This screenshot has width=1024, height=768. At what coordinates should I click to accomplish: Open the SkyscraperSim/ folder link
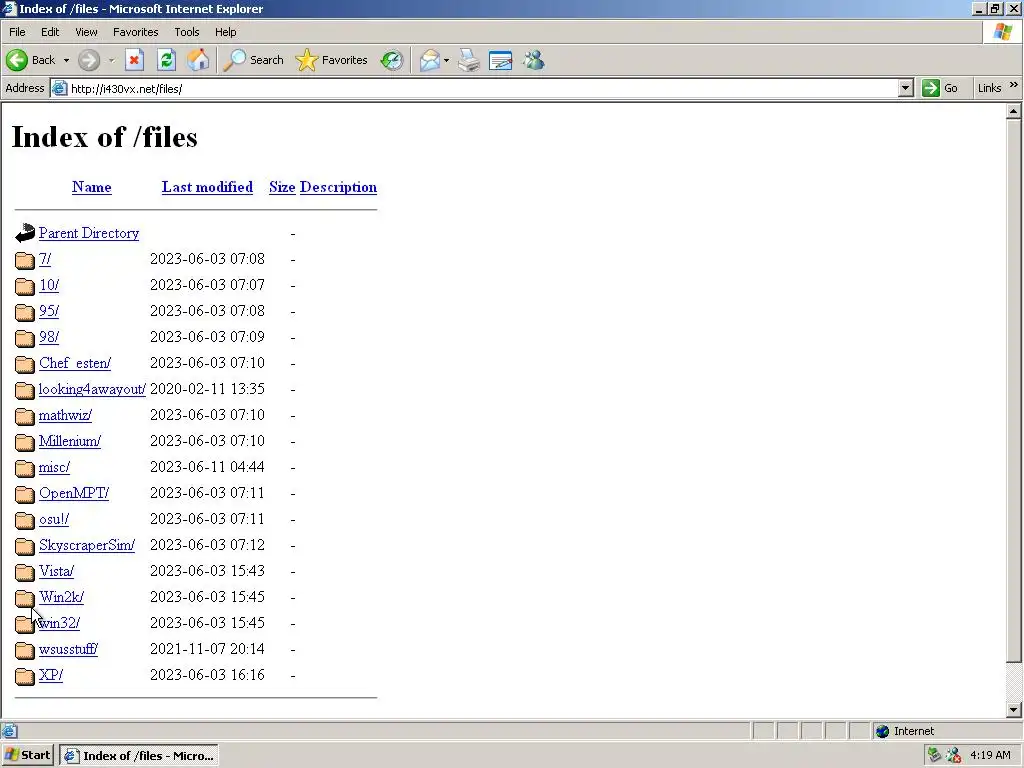(x=87, y=545)
